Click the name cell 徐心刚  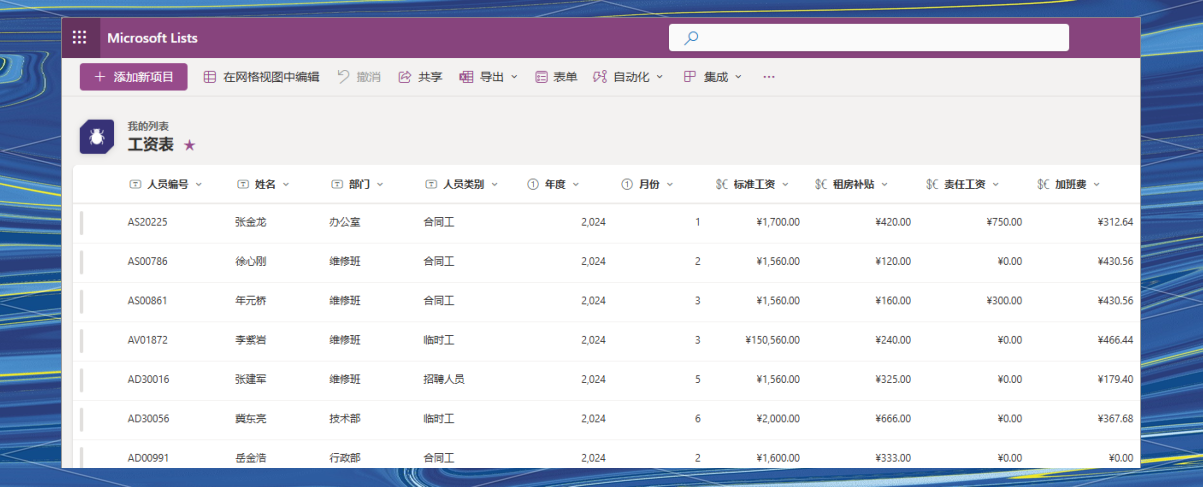(251, 261)
